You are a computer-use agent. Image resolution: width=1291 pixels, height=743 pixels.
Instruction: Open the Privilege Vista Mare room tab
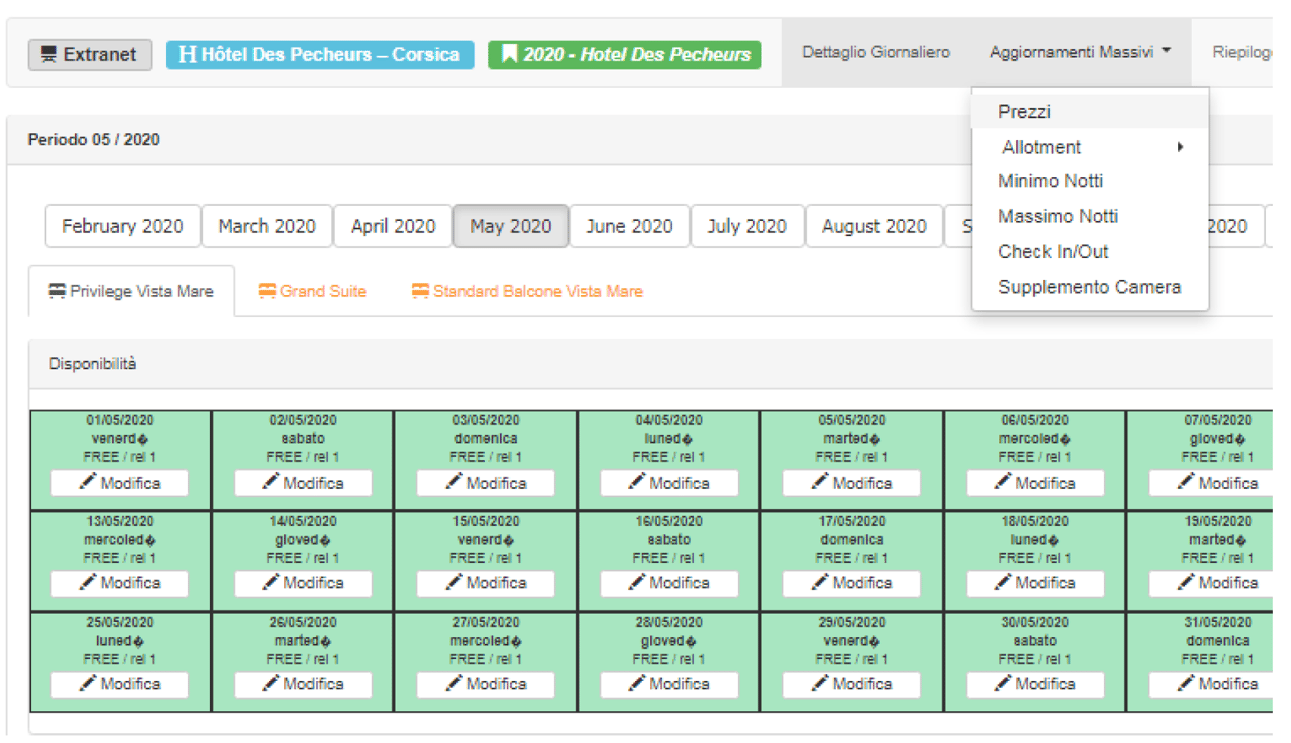131,291
